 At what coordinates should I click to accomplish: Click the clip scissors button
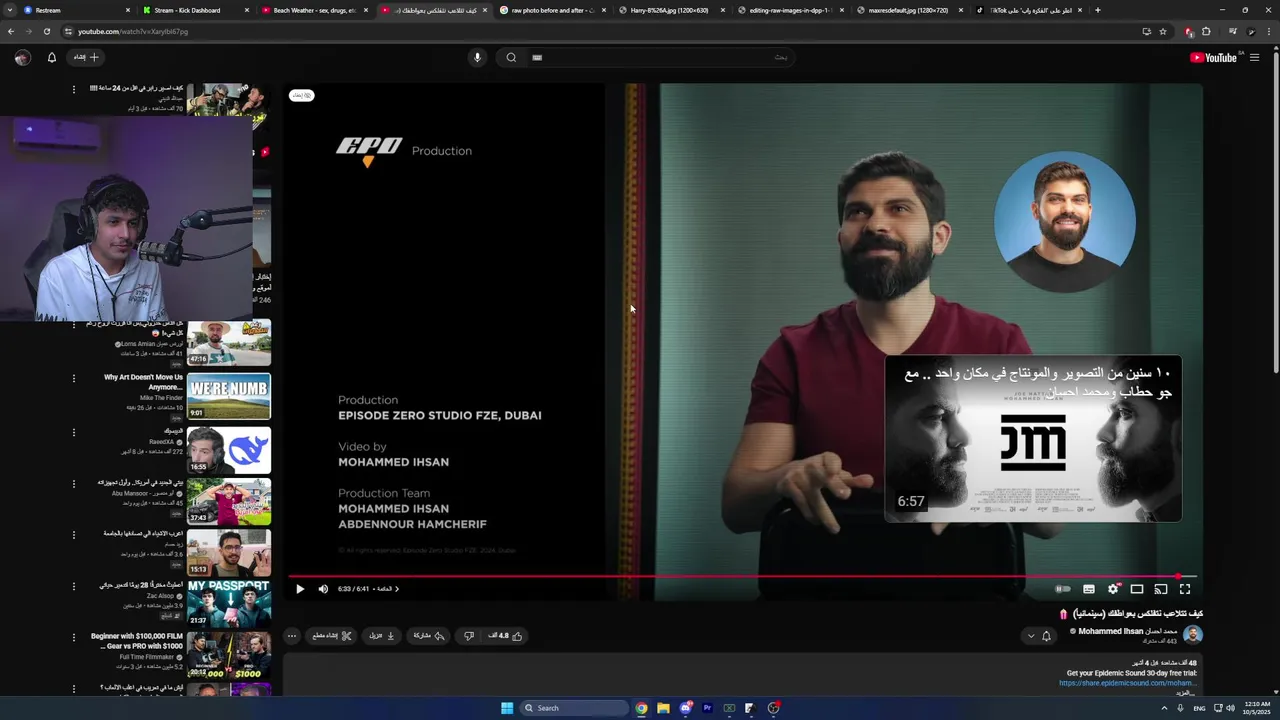(x=332, y=636)
